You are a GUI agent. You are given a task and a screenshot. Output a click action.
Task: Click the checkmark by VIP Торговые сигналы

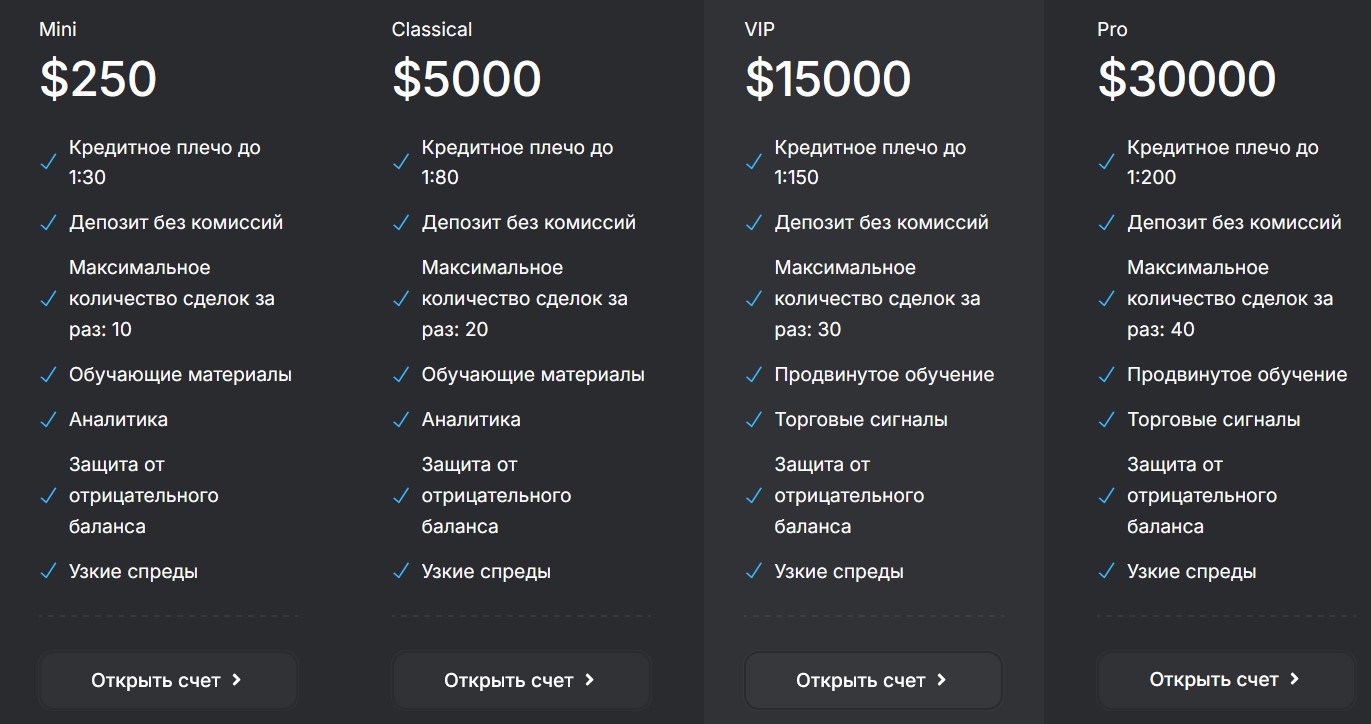753,420
